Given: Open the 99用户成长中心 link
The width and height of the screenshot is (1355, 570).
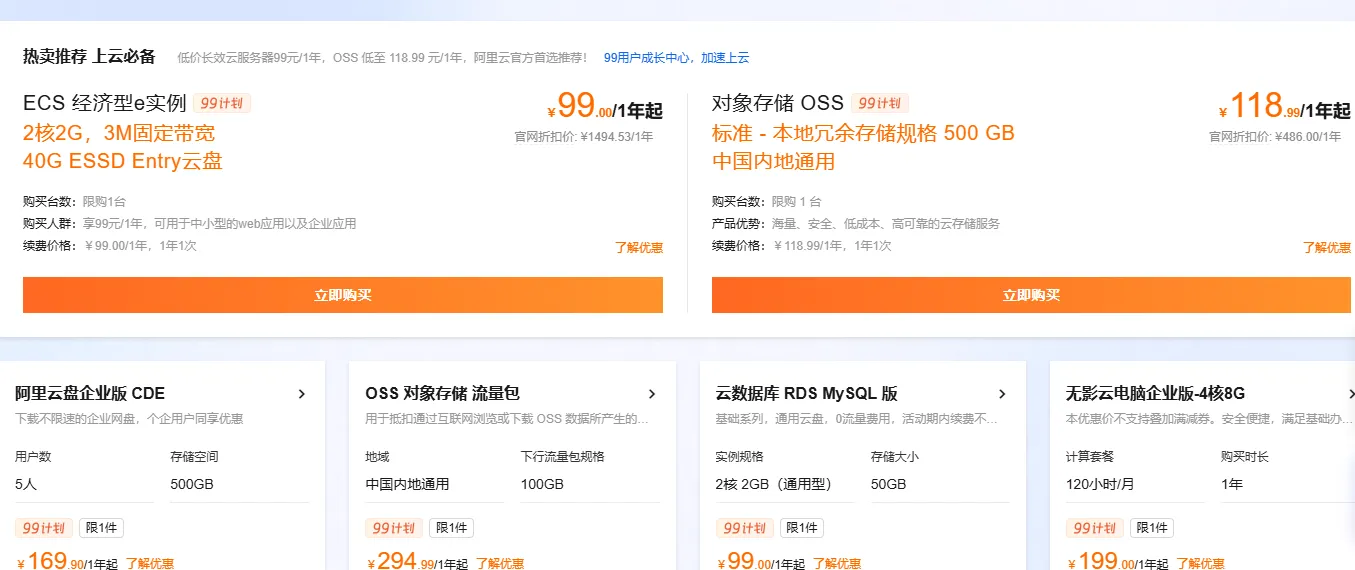Looking at the screenshot, I should (x=647, y=58).
